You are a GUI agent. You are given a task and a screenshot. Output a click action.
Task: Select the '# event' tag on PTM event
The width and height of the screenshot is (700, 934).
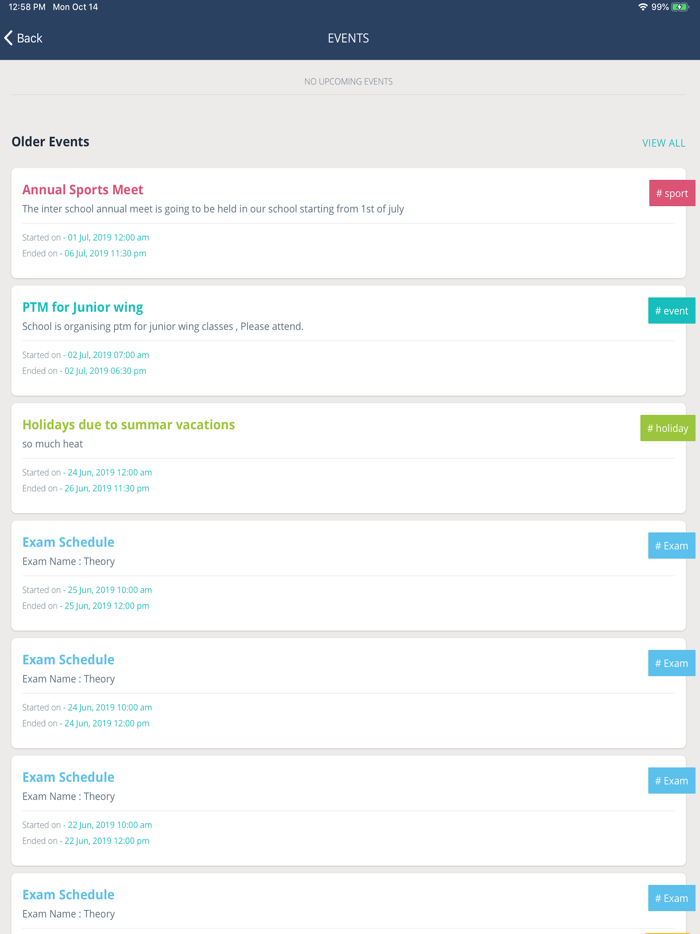click(x=671, y=310)
